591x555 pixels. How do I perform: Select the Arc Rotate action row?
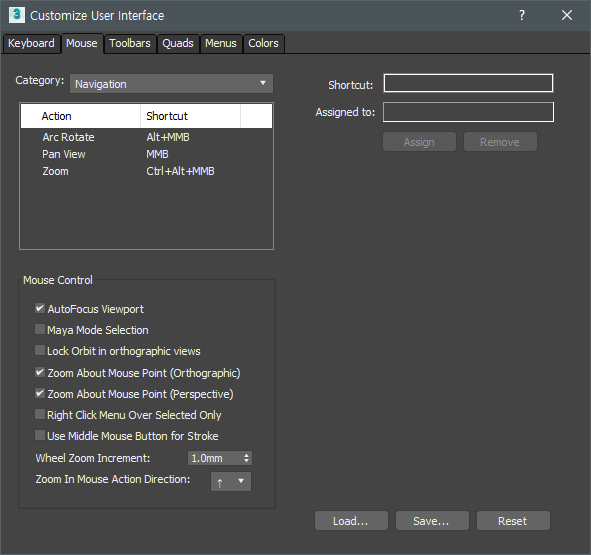tap(146, 137)
